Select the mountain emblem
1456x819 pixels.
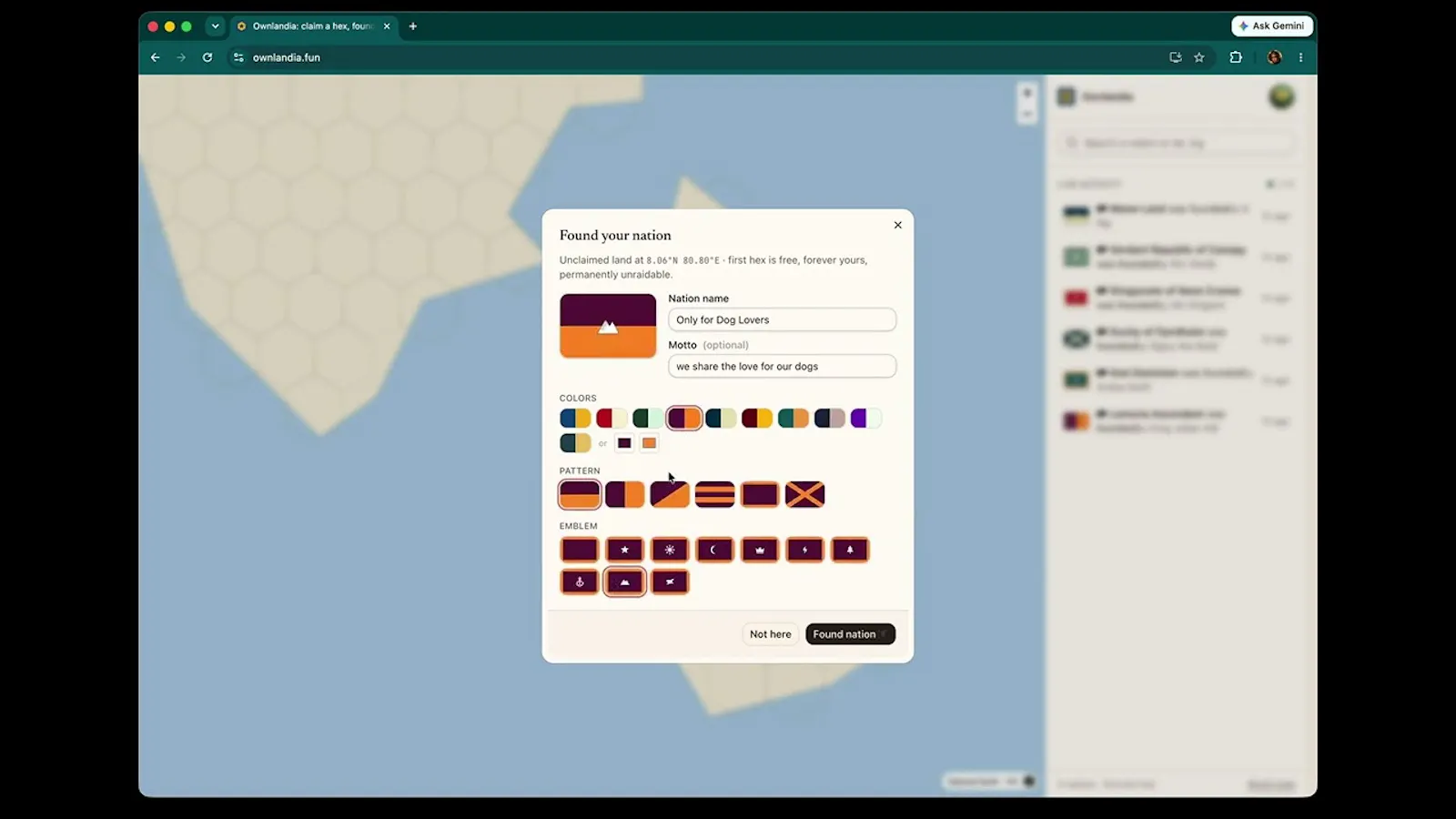tap(624, 581)
